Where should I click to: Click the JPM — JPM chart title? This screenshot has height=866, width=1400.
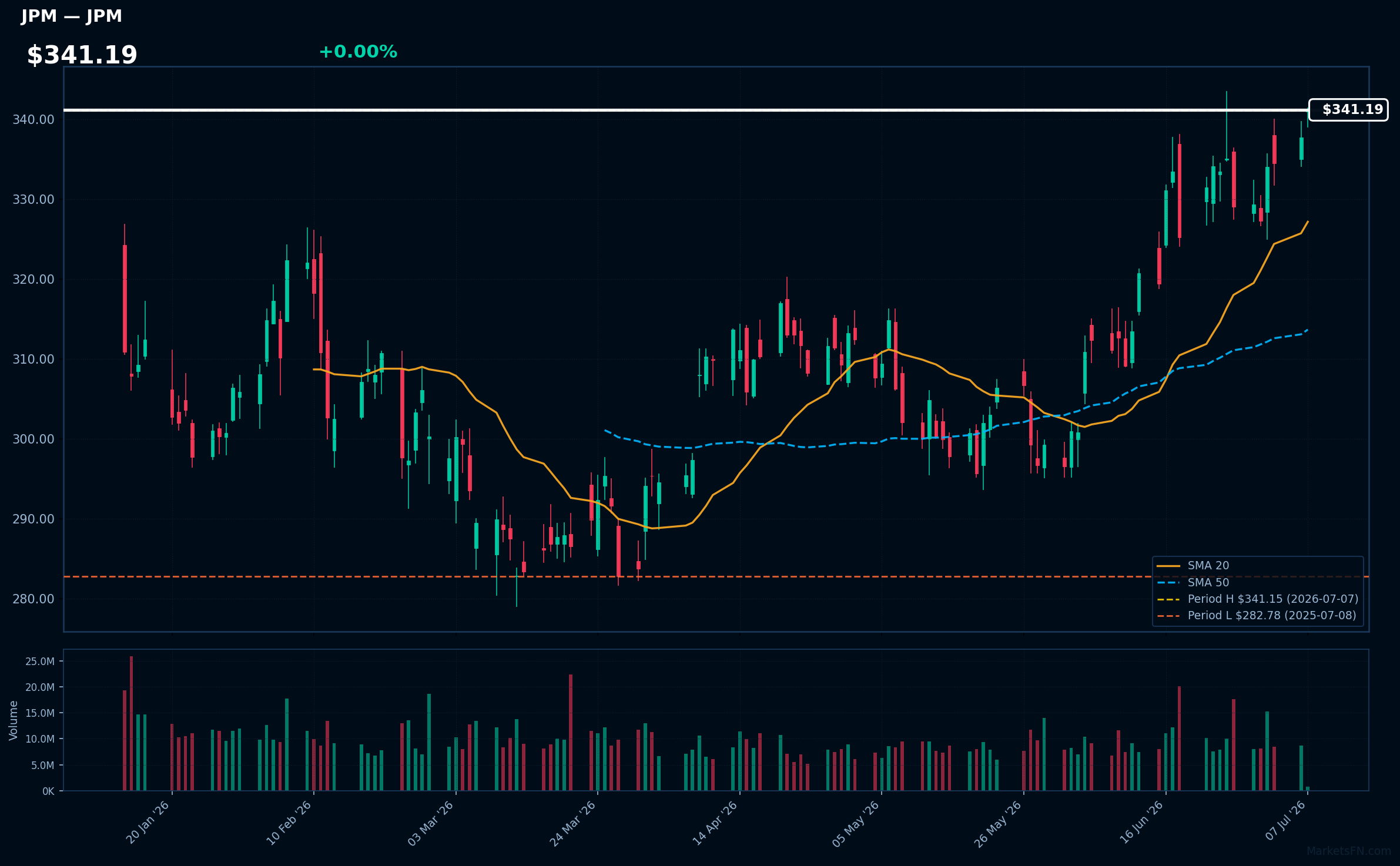coord(72,16)
